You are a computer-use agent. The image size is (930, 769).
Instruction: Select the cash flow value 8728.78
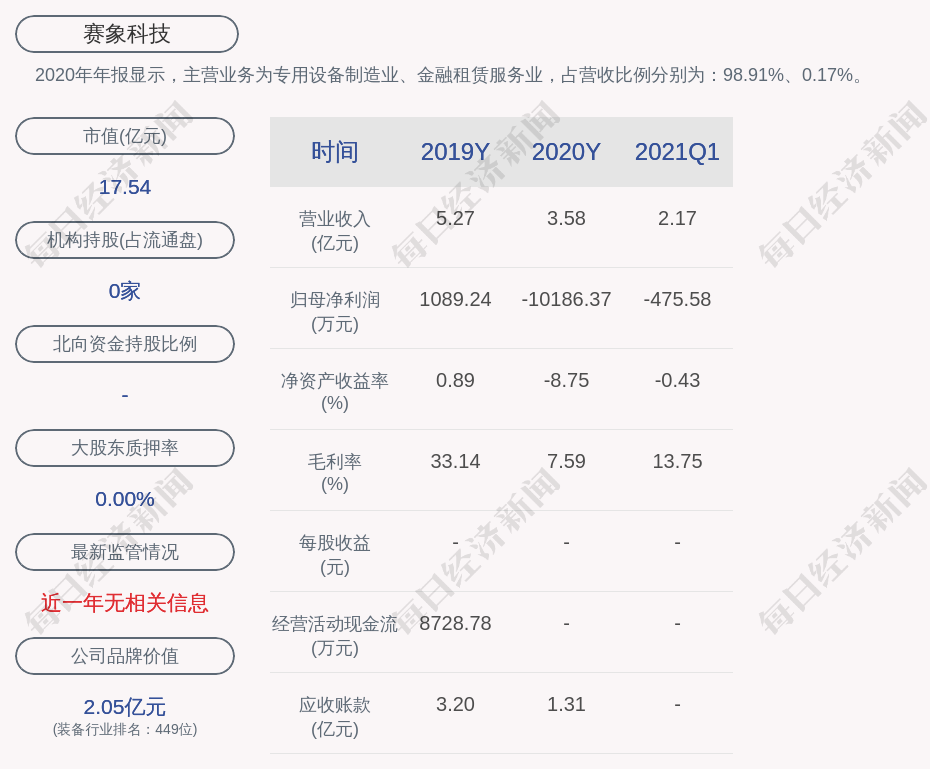click(x=456, y=624)
